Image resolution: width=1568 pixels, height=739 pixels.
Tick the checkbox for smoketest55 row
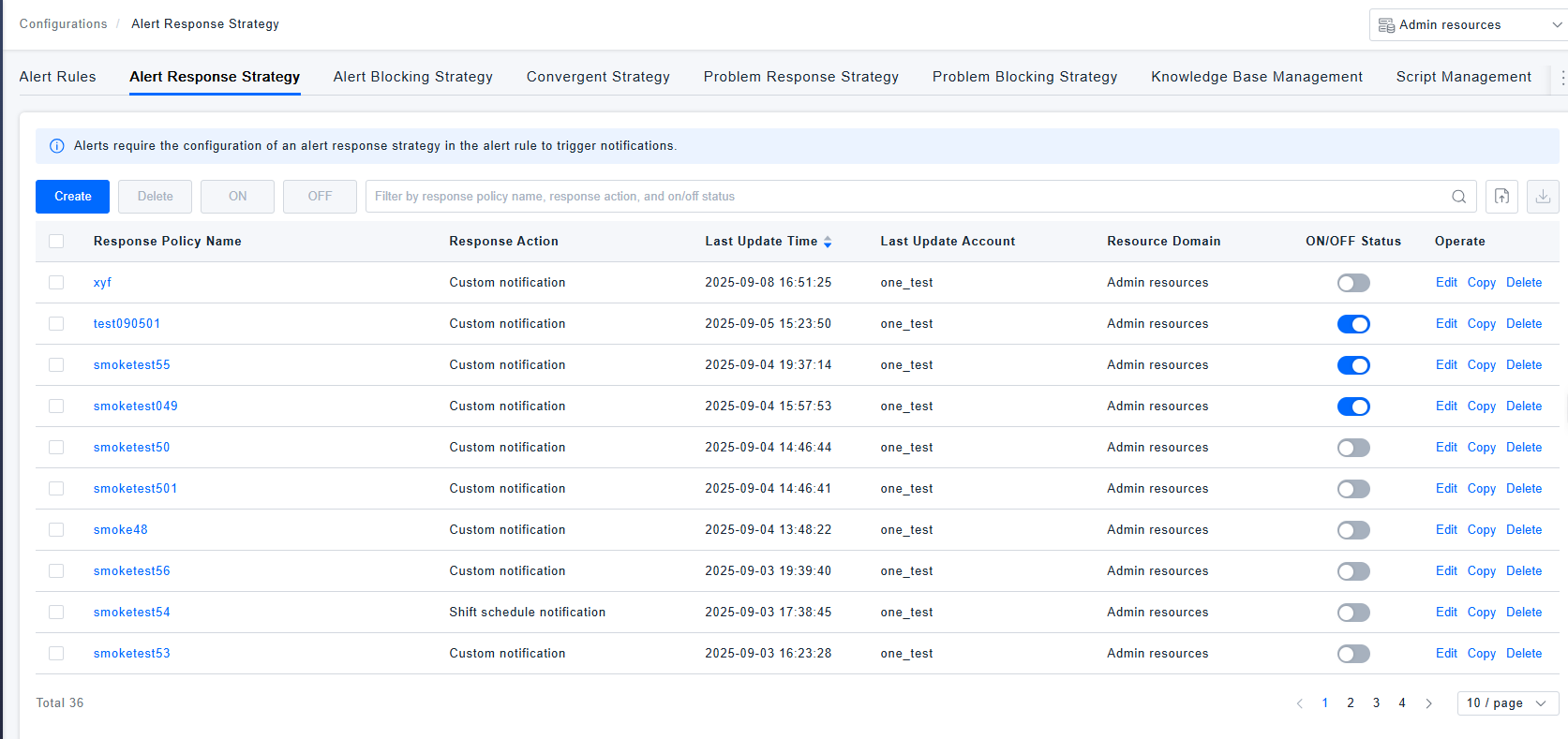(56, 365)
